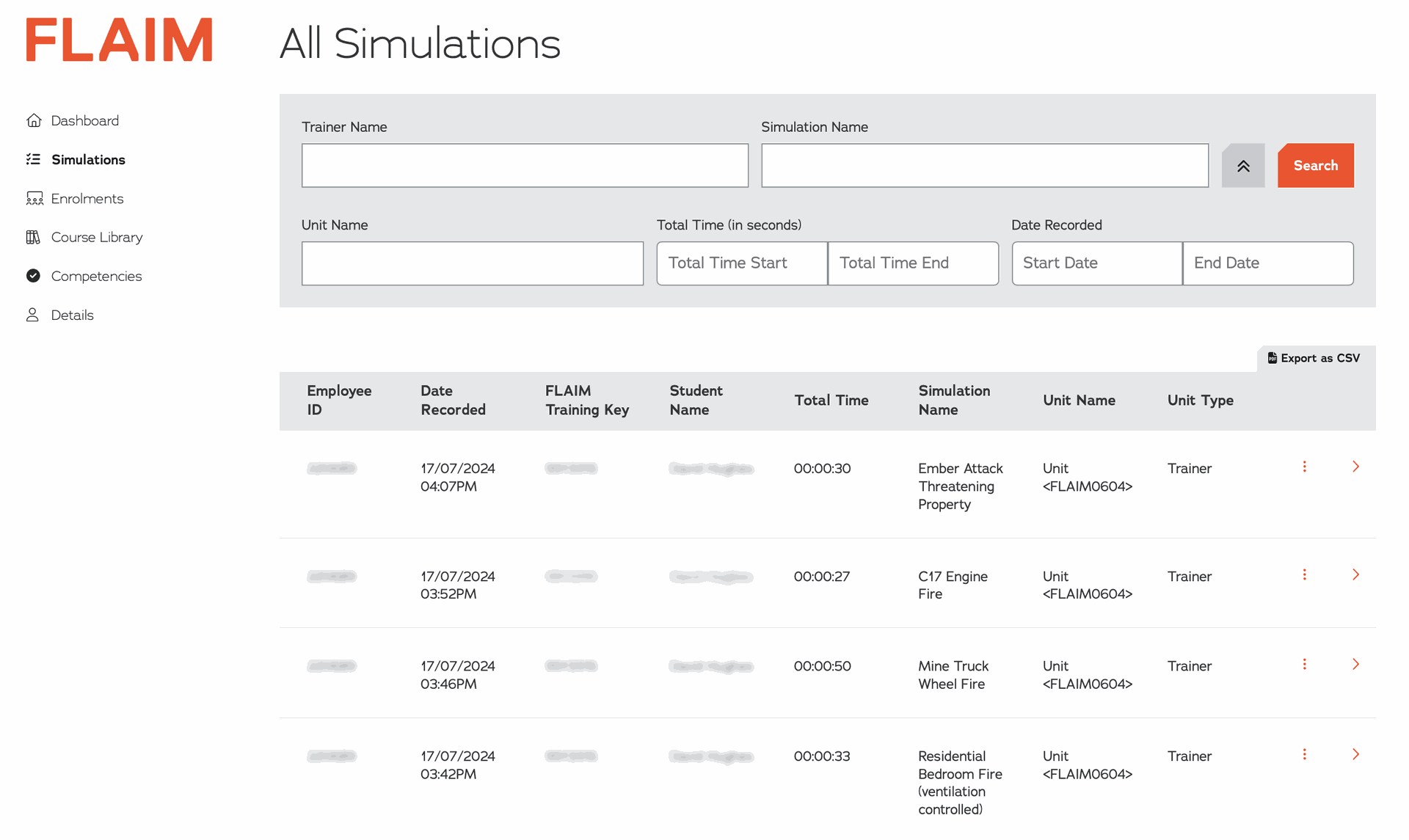Click the Search button
Screen dimensions: 1409x840
click(x=1316, y=166)
